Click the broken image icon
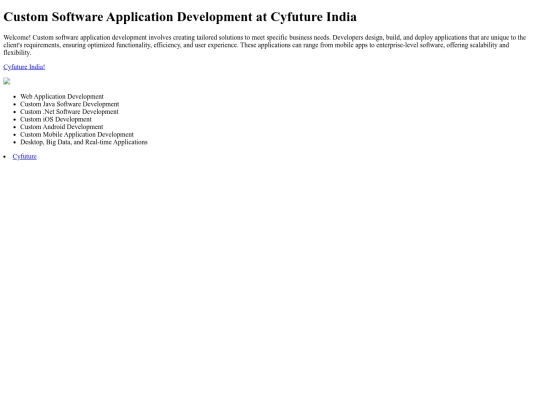 7,81
